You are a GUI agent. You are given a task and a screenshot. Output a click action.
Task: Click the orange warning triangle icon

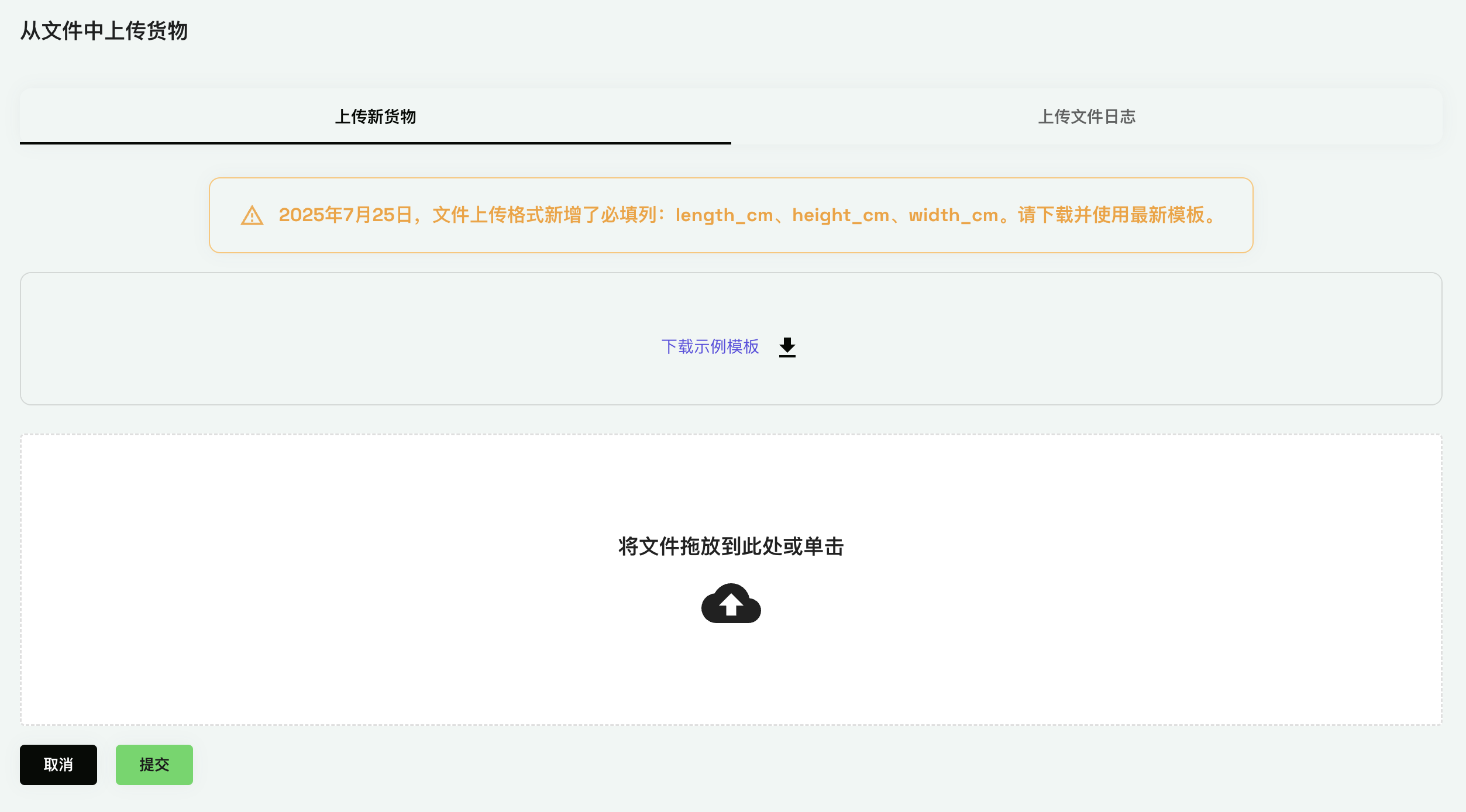point(252,216)
